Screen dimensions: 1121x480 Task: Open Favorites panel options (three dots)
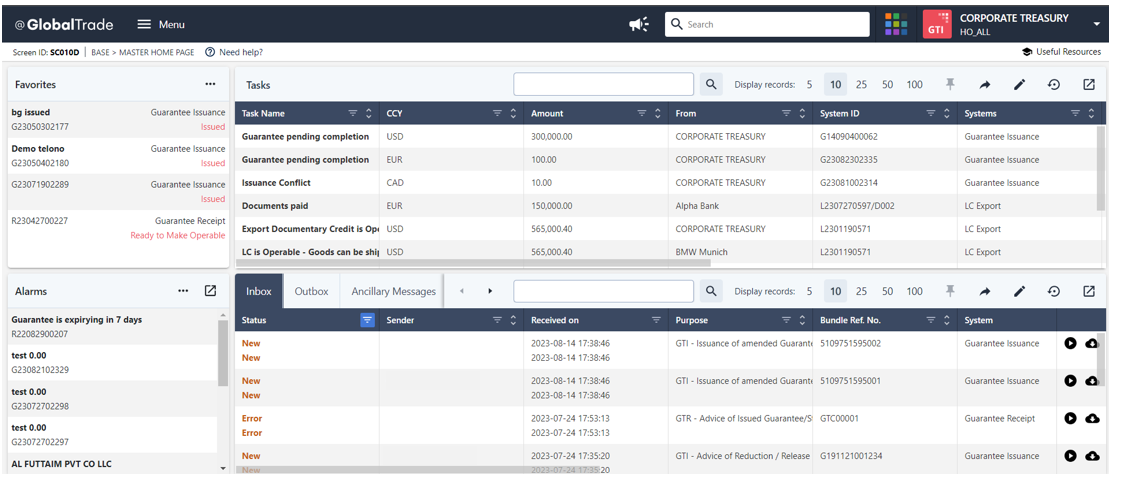pos(210,84)
